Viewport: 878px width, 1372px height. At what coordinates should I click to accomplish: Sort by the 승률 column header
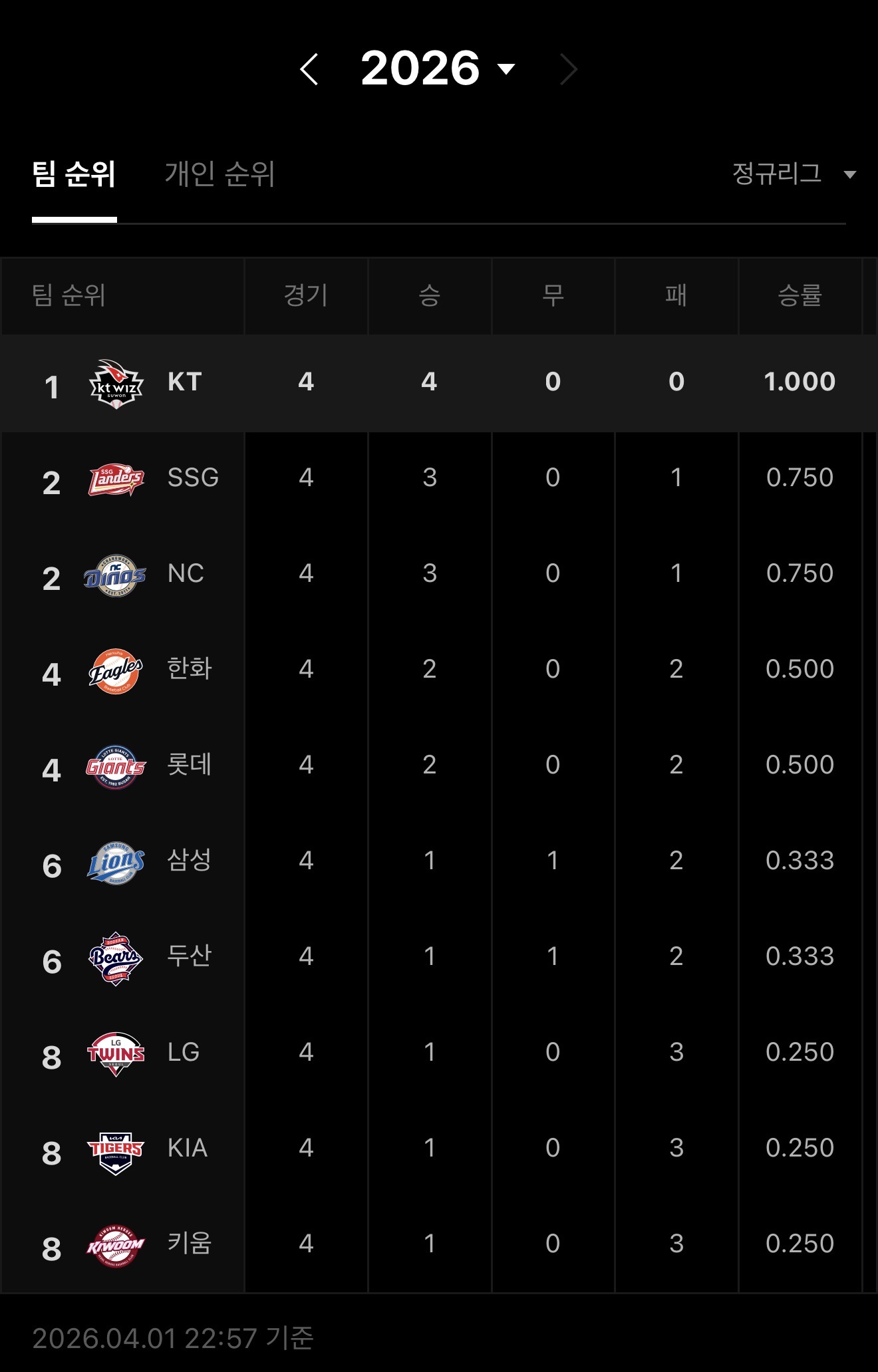point(800,295)
